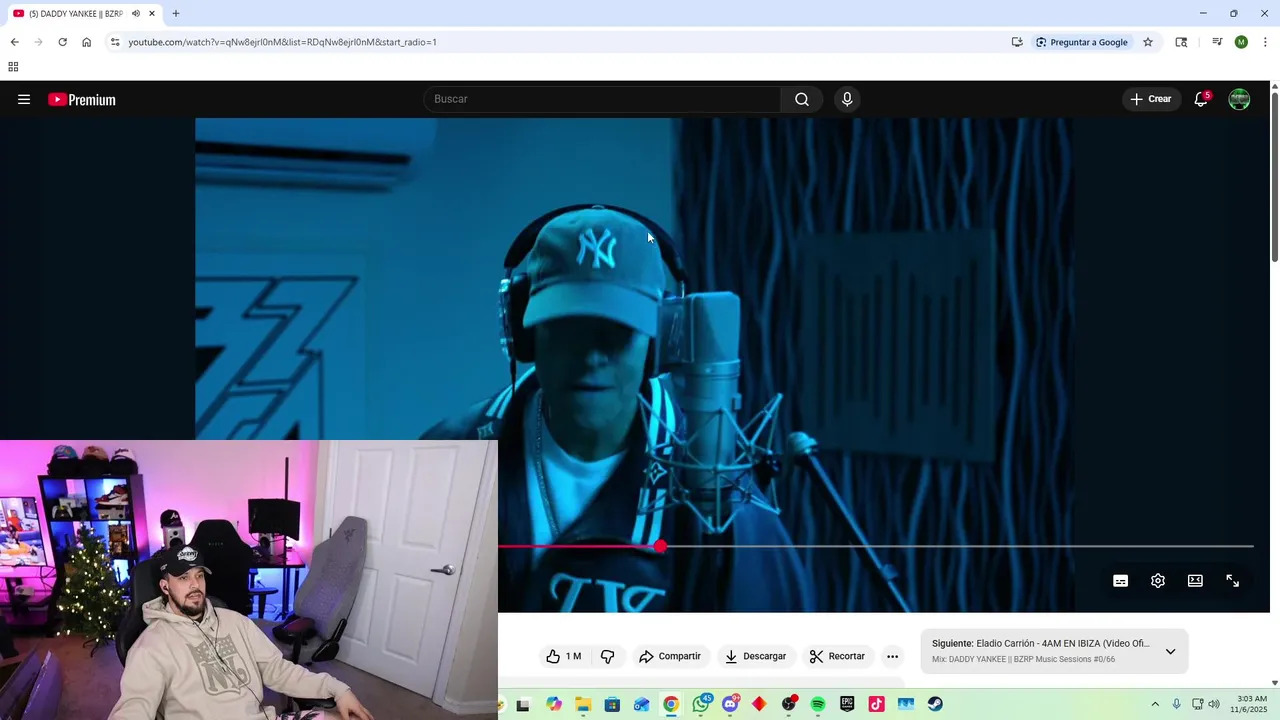Open volume control in system tray
This screenshot has height=720, width=1280.
(x=1214, y=705)
